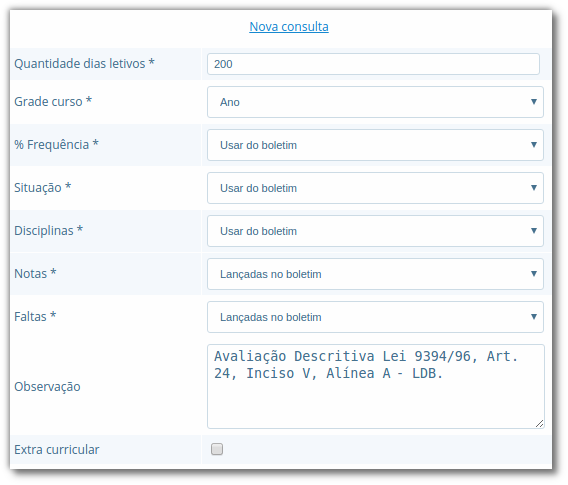
Task: Click the Grade curso label
Action: tap(53, 101)
